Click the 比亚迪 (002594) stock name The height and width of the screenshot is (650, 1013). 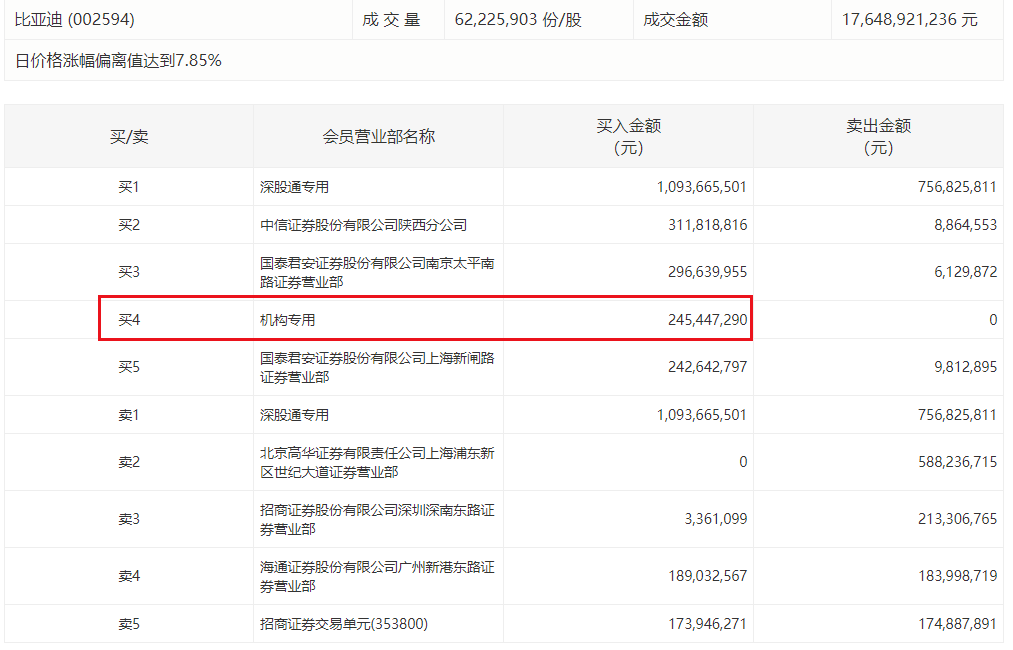point(75,19)
